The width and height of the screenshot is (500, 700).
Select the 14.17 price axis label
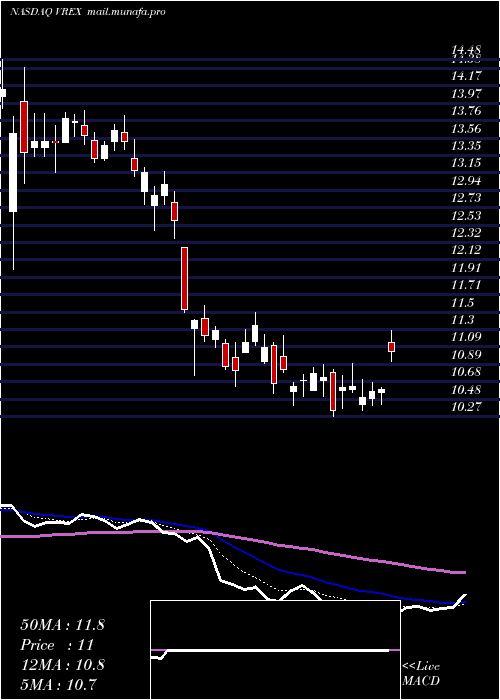pos(466,76)
